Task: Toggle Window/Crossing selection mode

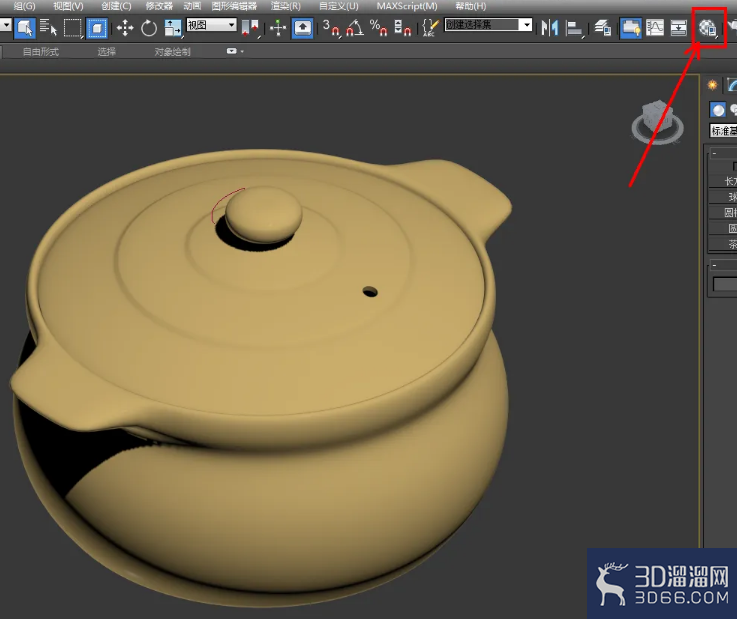Action: 97,28
